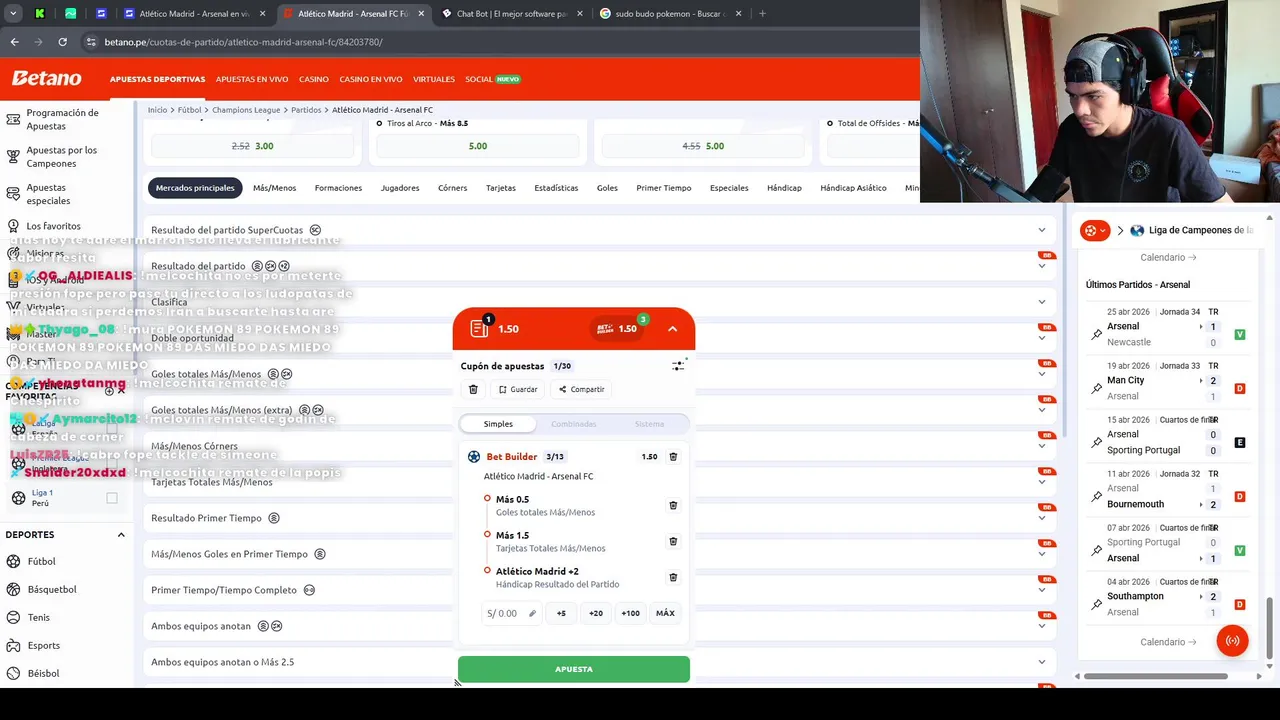This screenshot has height=720, width=1280.
Task: Pin the Southampton vs Arsenal match
Action: pyautogui.click(x=1097, y=604)
